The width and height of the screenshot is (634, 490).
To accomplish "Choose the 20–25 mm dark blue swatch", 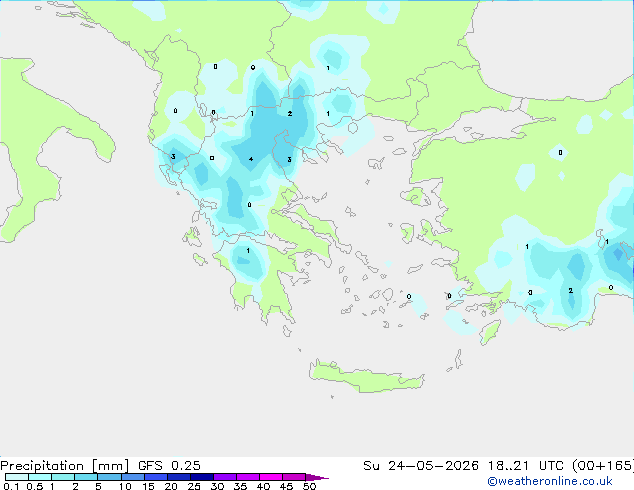I will [x=179, y=477].
